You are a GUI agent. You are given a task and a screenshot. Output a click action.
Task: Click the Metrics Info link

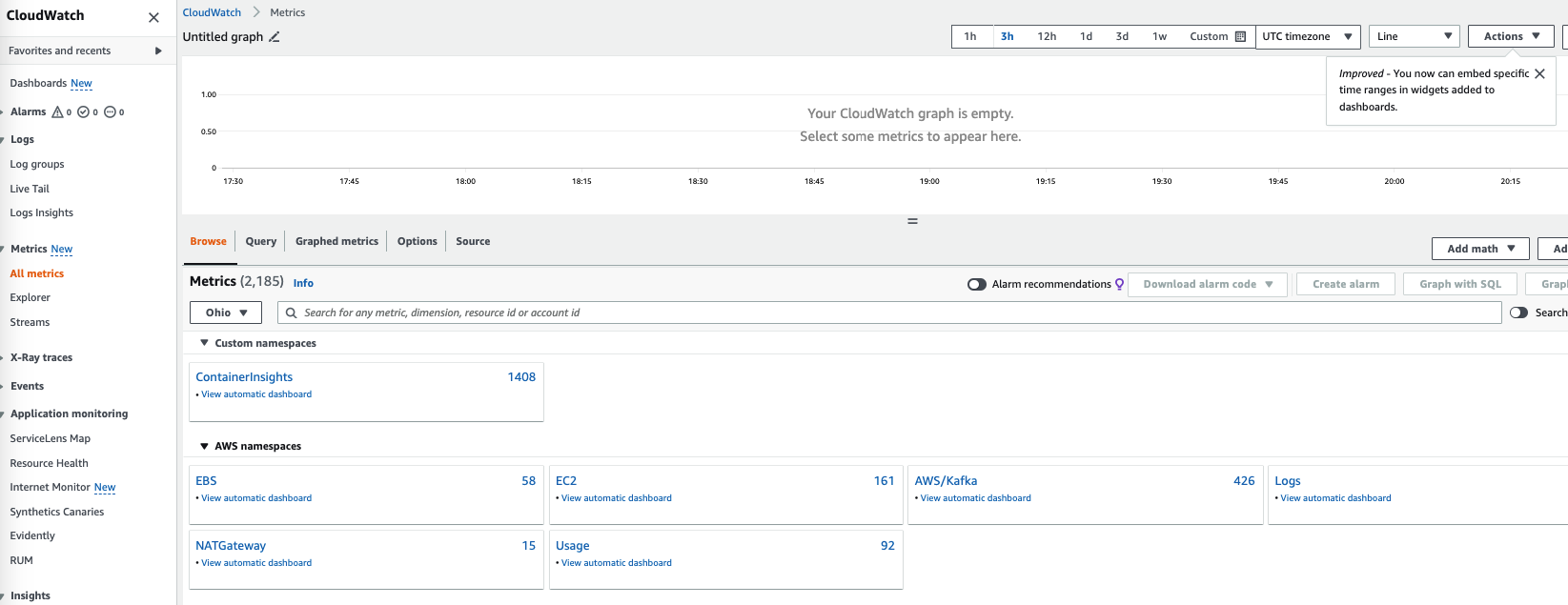tap(303, 283)
